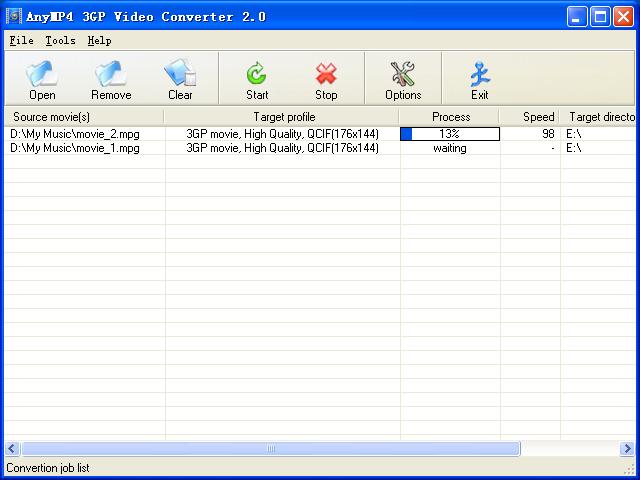Click the horizontal scrollbar thumb

tap(271, 449)
